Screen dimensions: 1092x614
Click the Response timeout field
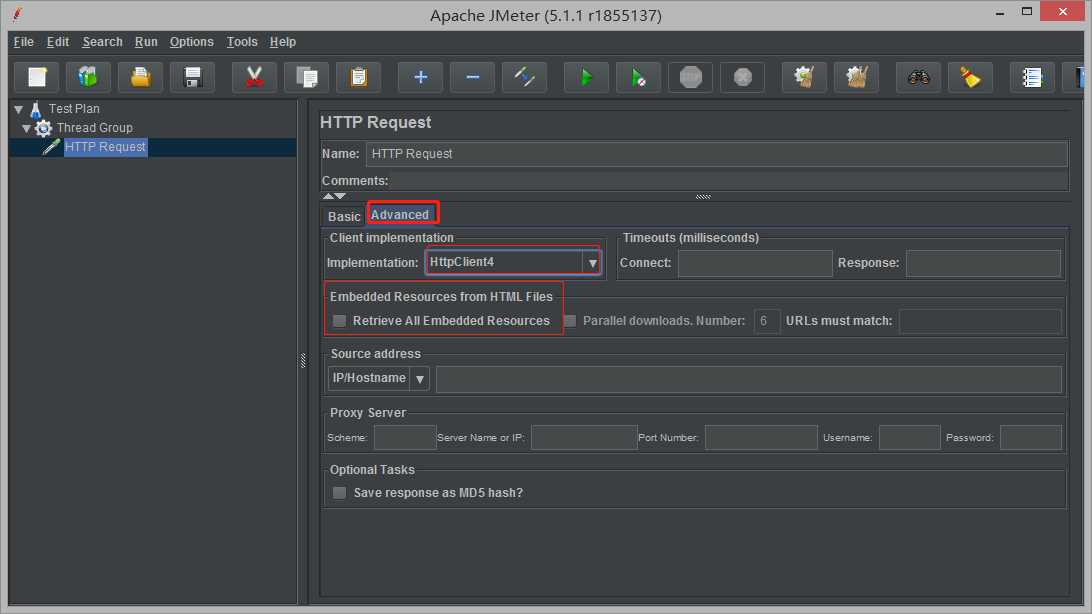tap(983, 263)
